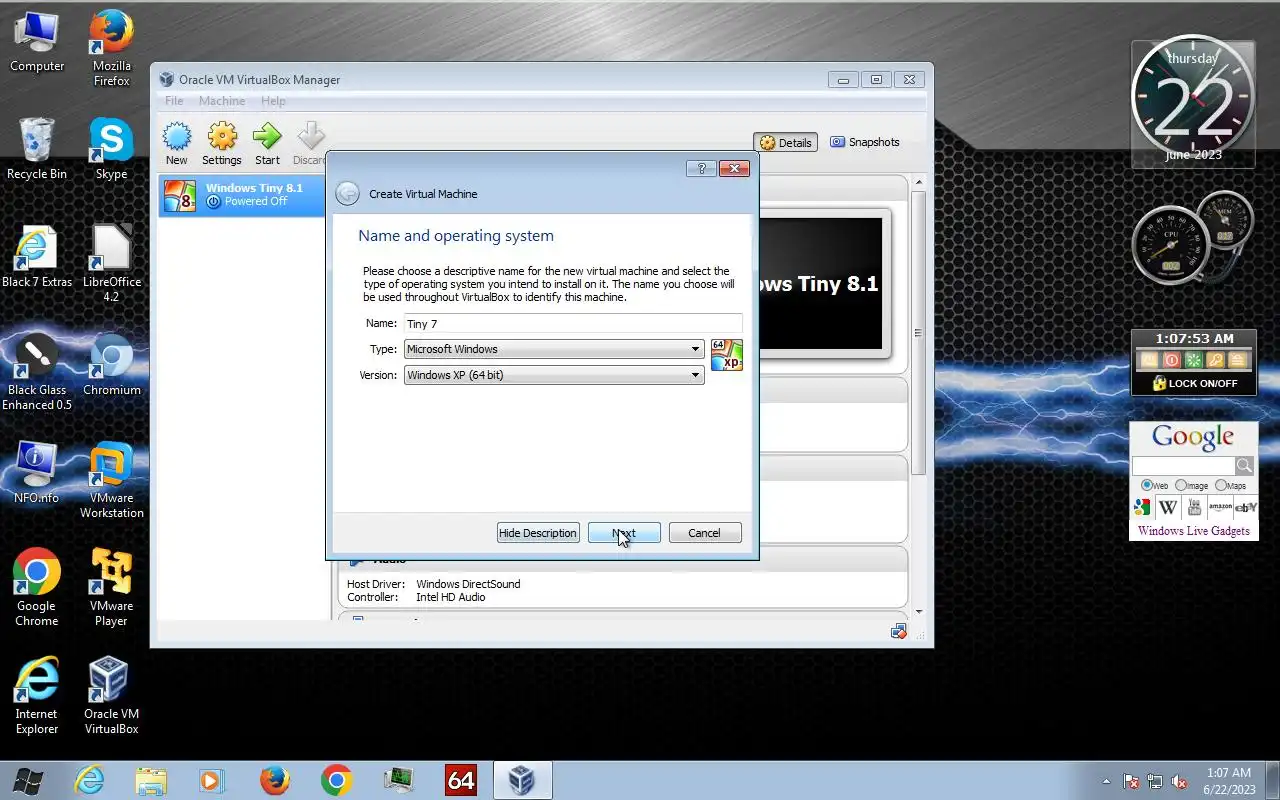Switch to the Snapshots view tab
The width and height of the screenshot is (1280, 800).
[x=865, y=142]
